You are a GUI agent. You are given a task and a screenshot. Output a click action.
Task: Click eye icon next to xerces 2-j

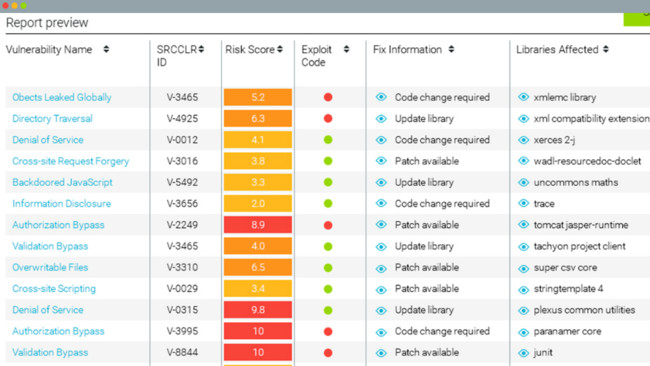[x=524, y=140]
